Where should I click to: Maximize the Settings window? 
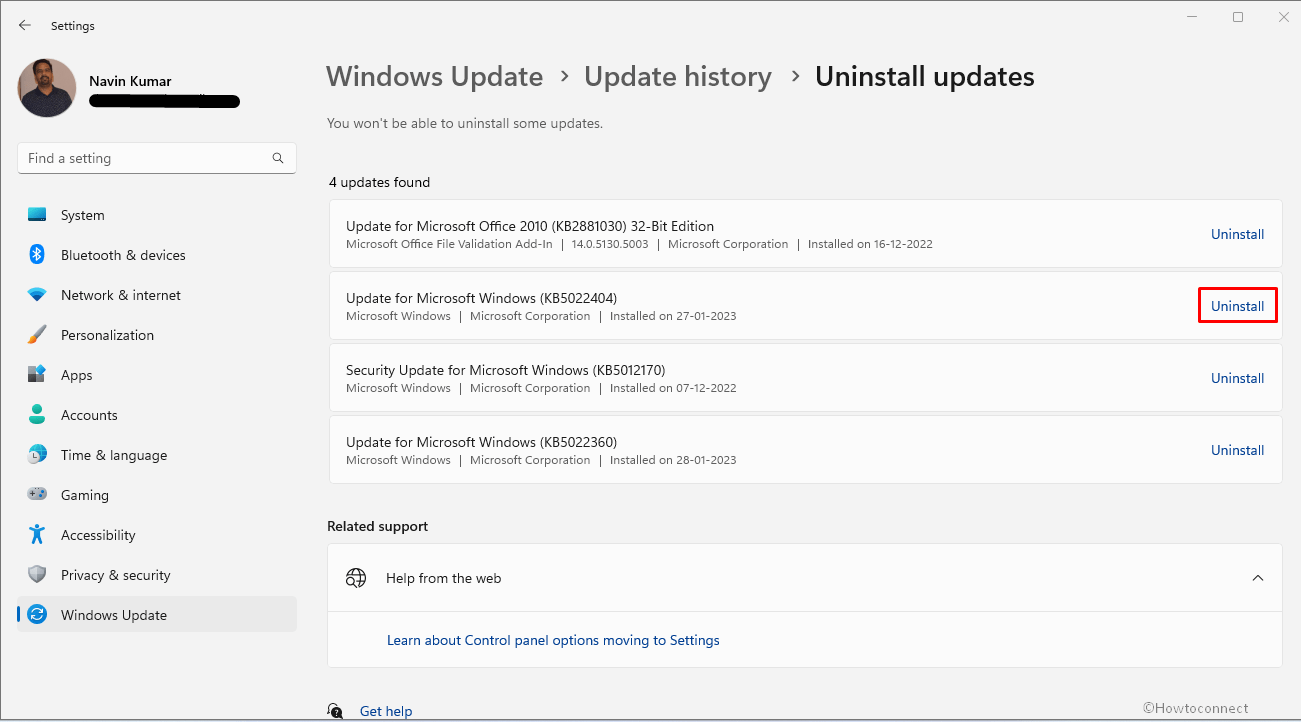pyautogui.click(x=1238, y=17)
